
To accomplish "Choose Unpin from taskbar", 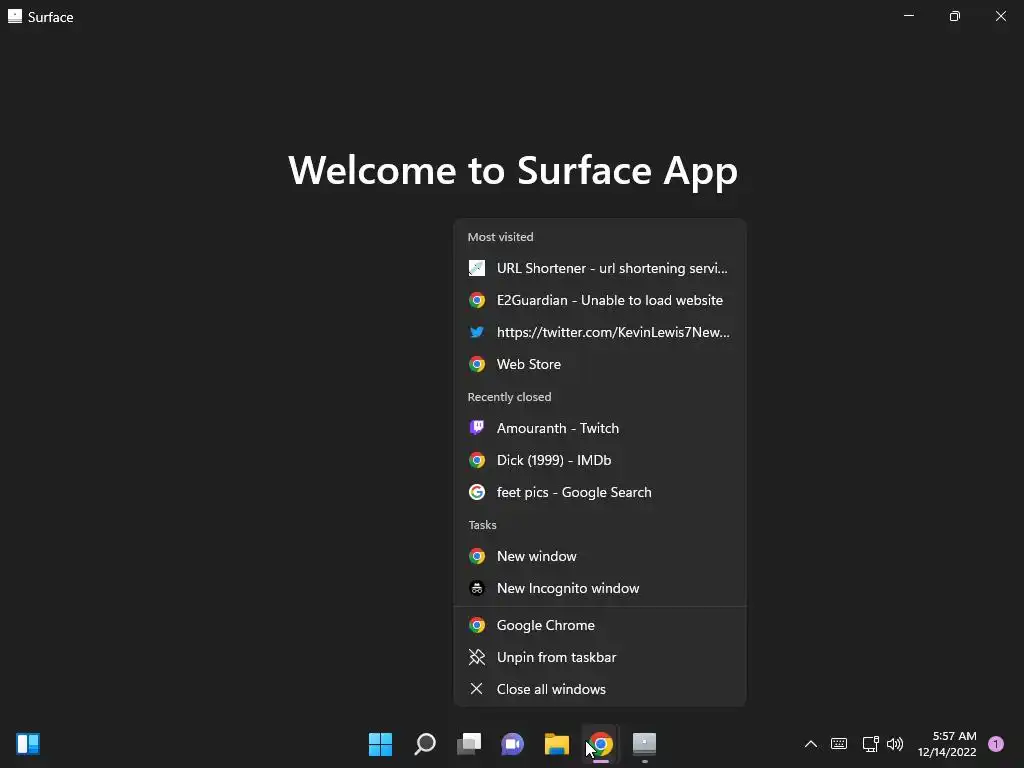I will click(x=600, y=658).
